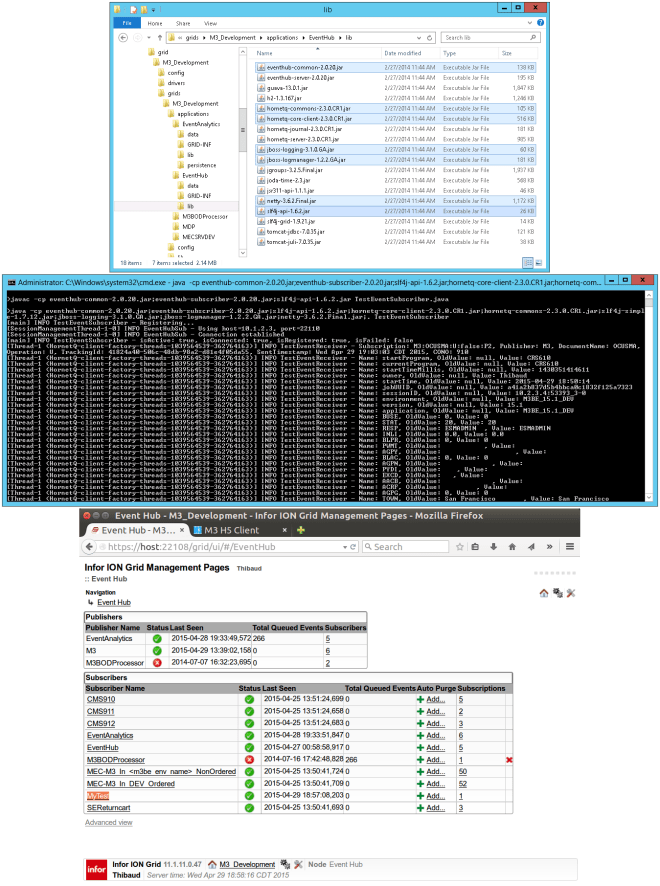Open the CMS910 subscriber link
This screenshot has height=886, width=660.
coord(101,699)
